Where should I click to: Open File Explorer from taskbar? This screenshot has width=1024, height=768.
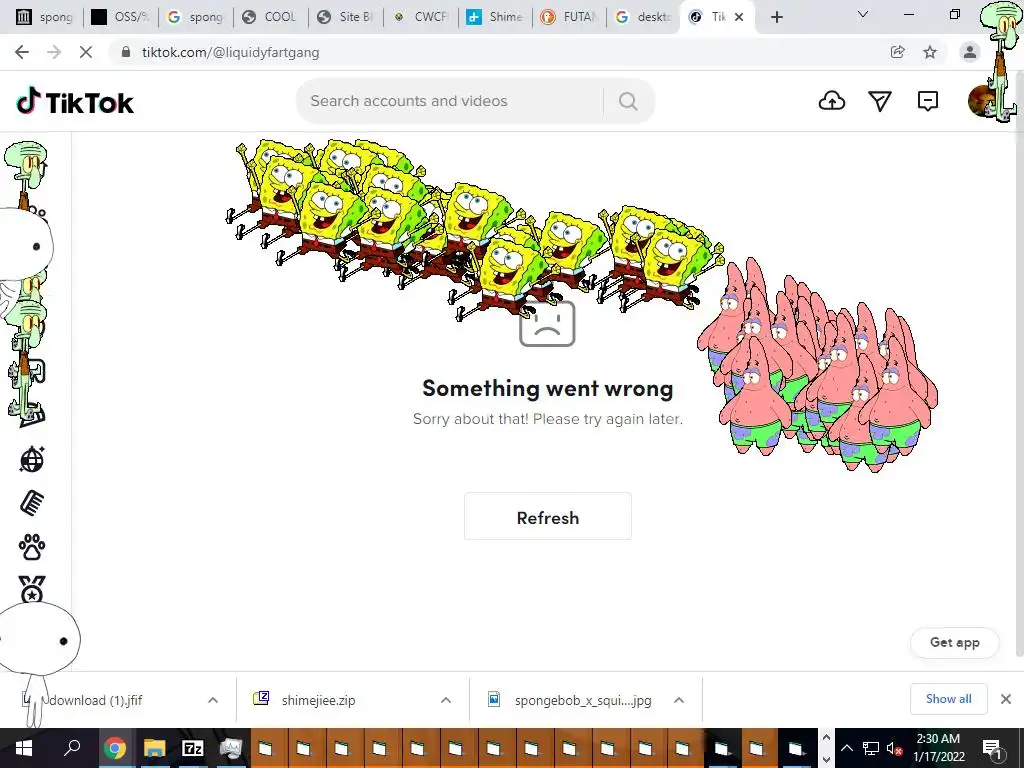[x=155, y=748]
